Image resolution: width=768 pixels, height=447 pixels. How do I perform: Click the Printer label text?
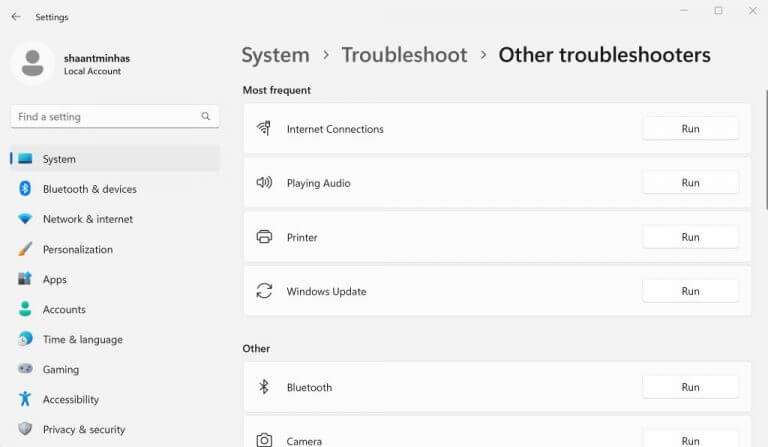[x=302, y=237]
